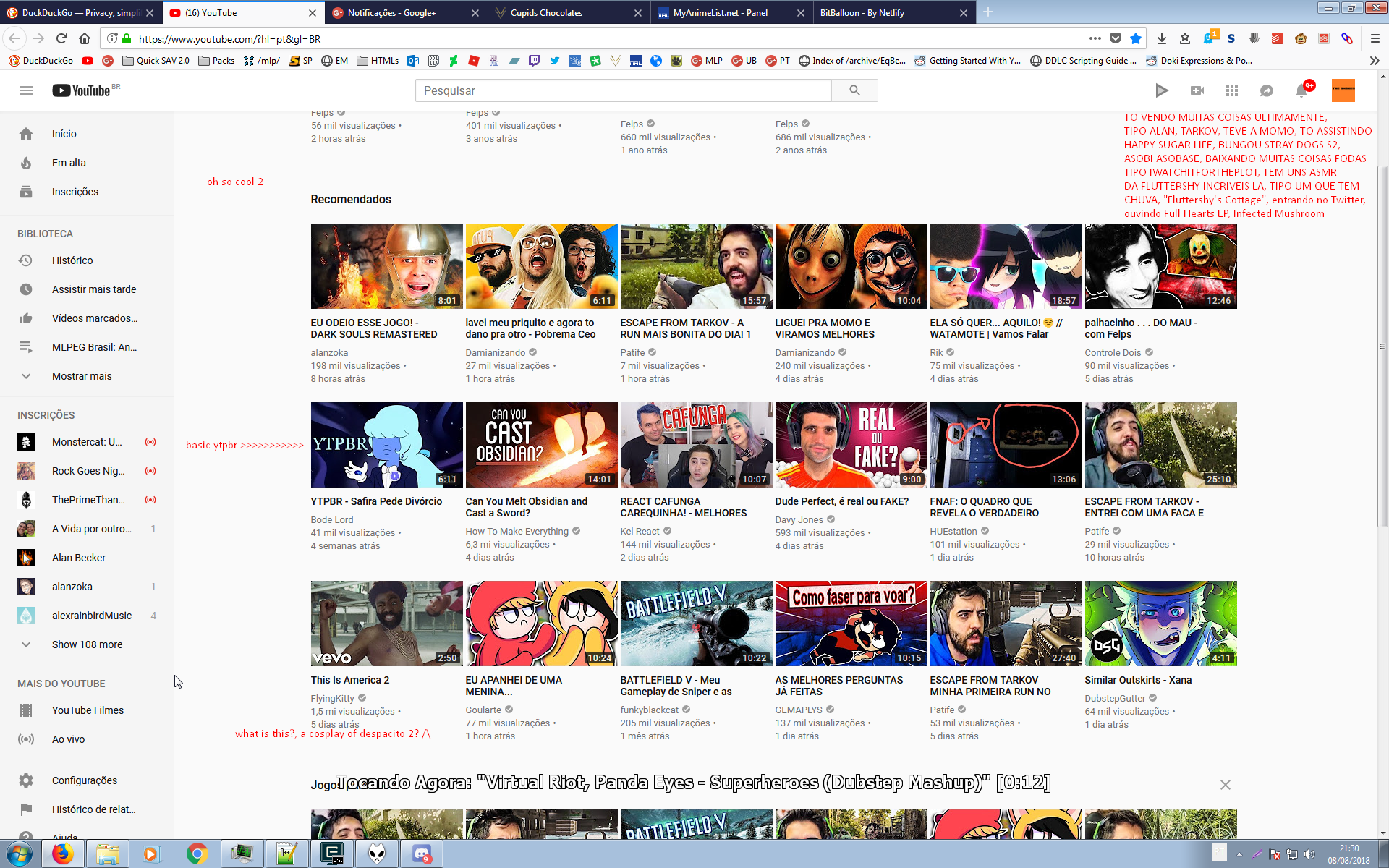Switch to the MyAnimeList.net Panel tab
The height and width of the screenshot is (868, 1389).
(720, 13)
